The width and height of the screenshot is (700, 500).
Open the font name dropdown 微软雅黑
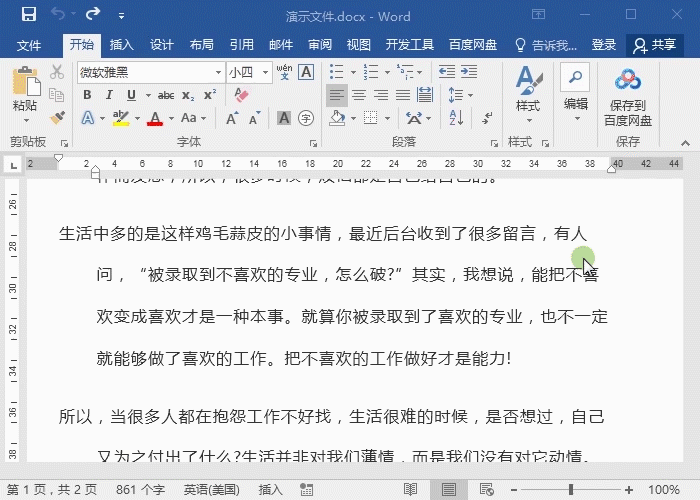[x=218, y=72]
